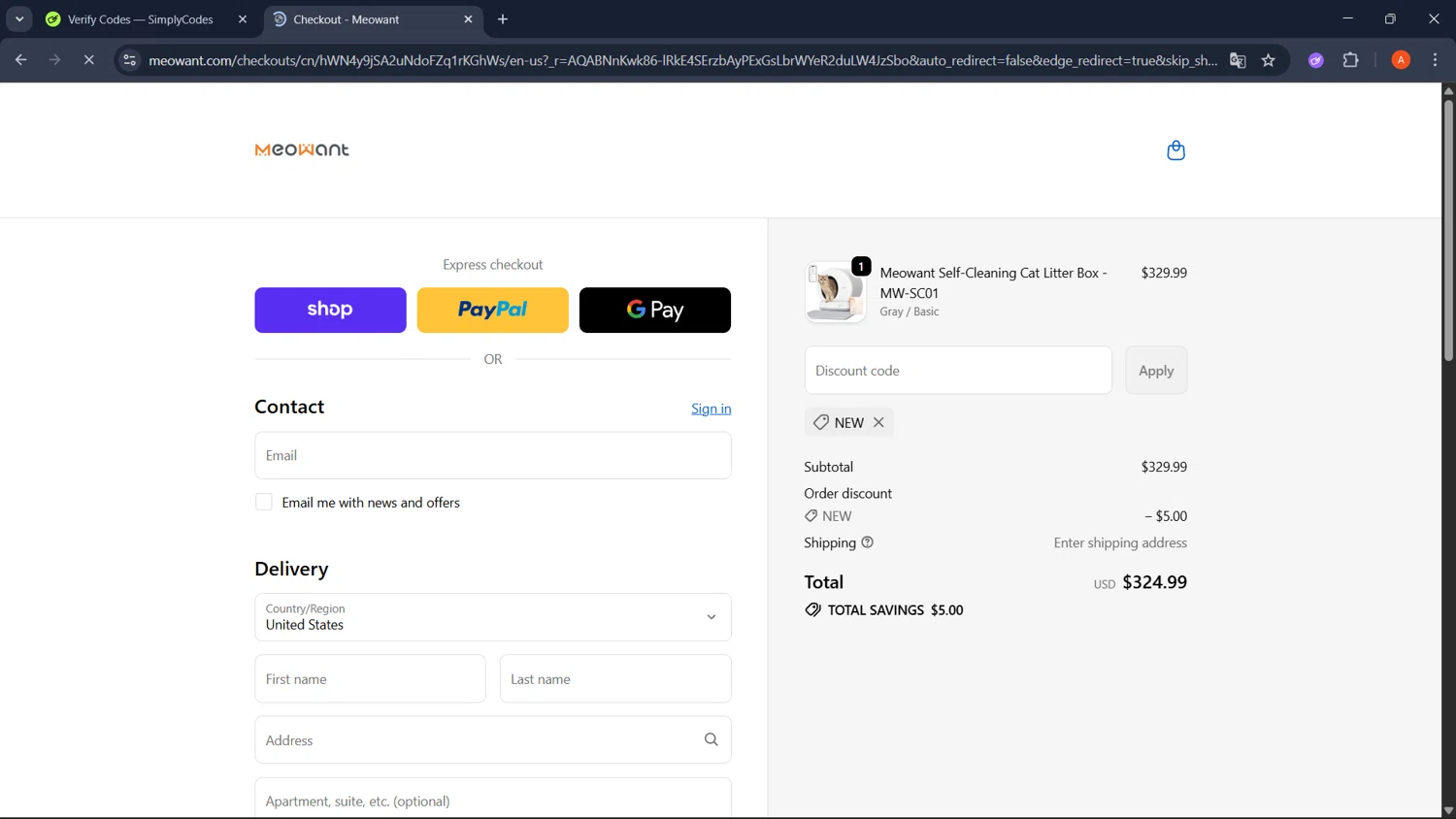Click the Apartment, suite field
Viewport: 1456px width, 819px height.
tap(493, 799)
